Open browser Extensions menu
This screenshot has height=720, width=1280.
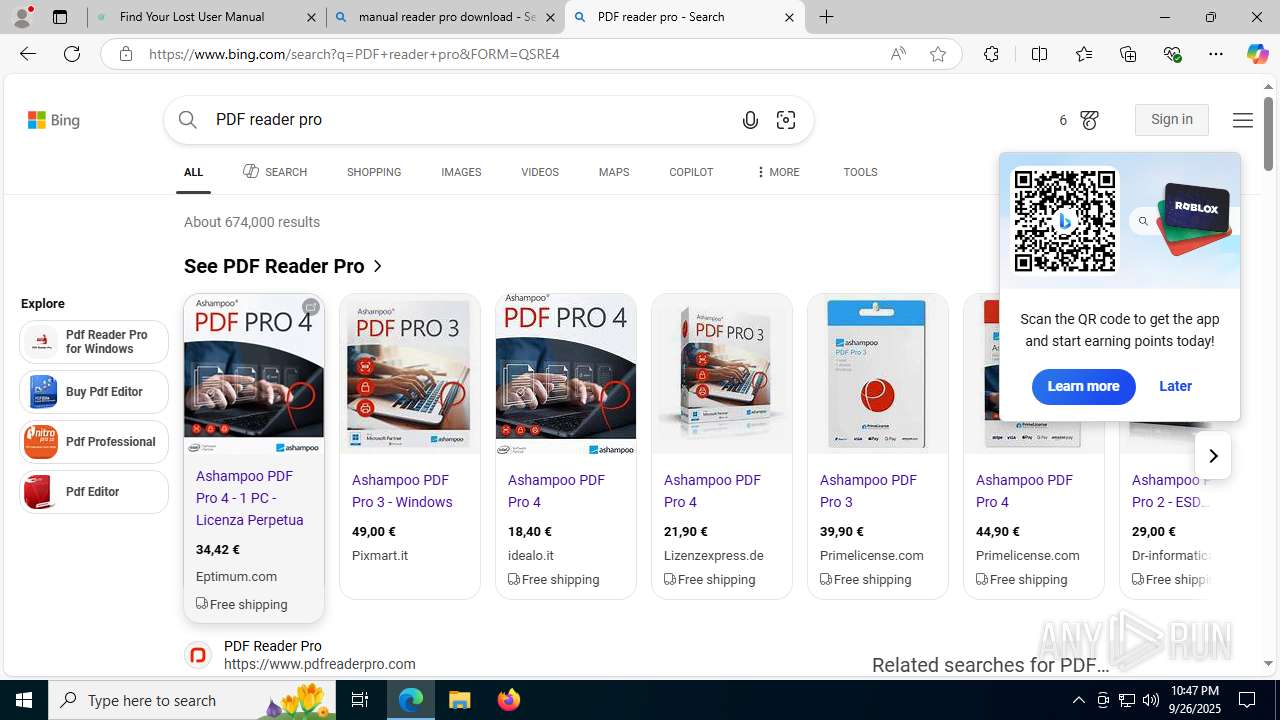click(x=991, y=54)
